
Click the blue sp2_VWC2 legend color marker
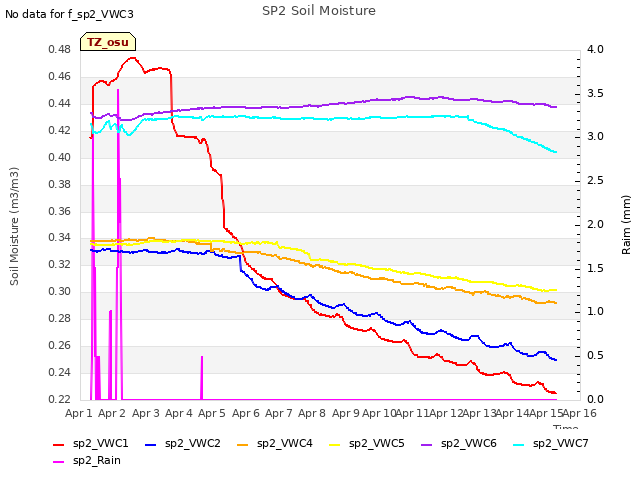pyautogui.click(x=151, y=444)
